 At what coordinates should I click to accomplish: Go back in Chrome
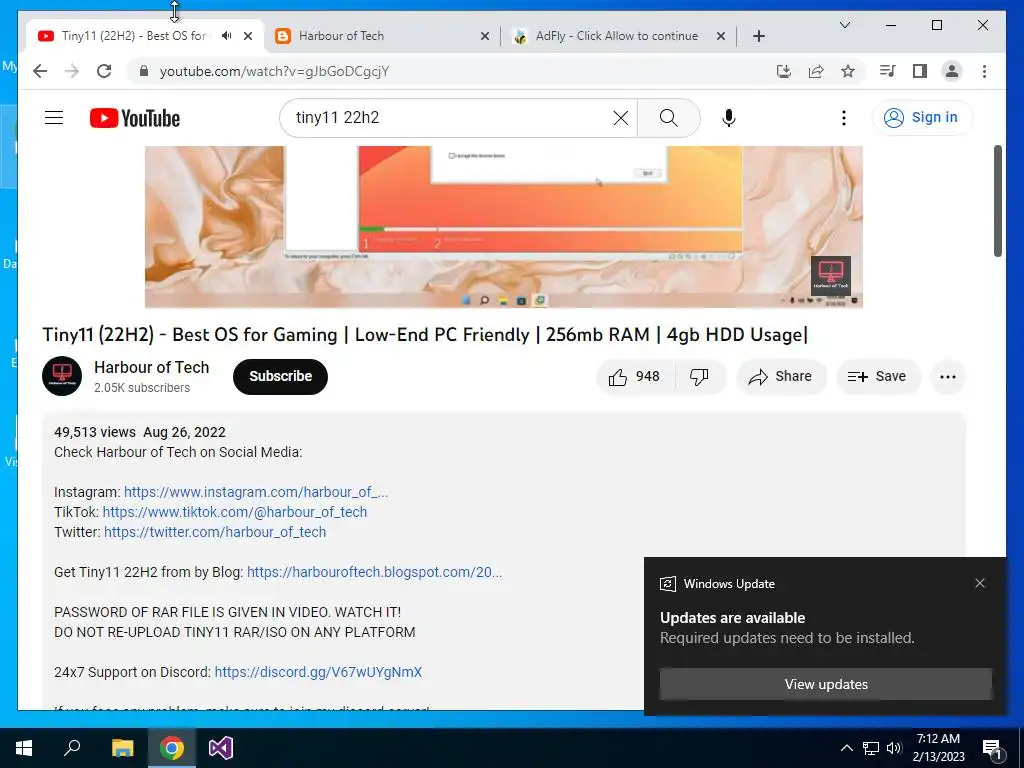pos(40,71)
